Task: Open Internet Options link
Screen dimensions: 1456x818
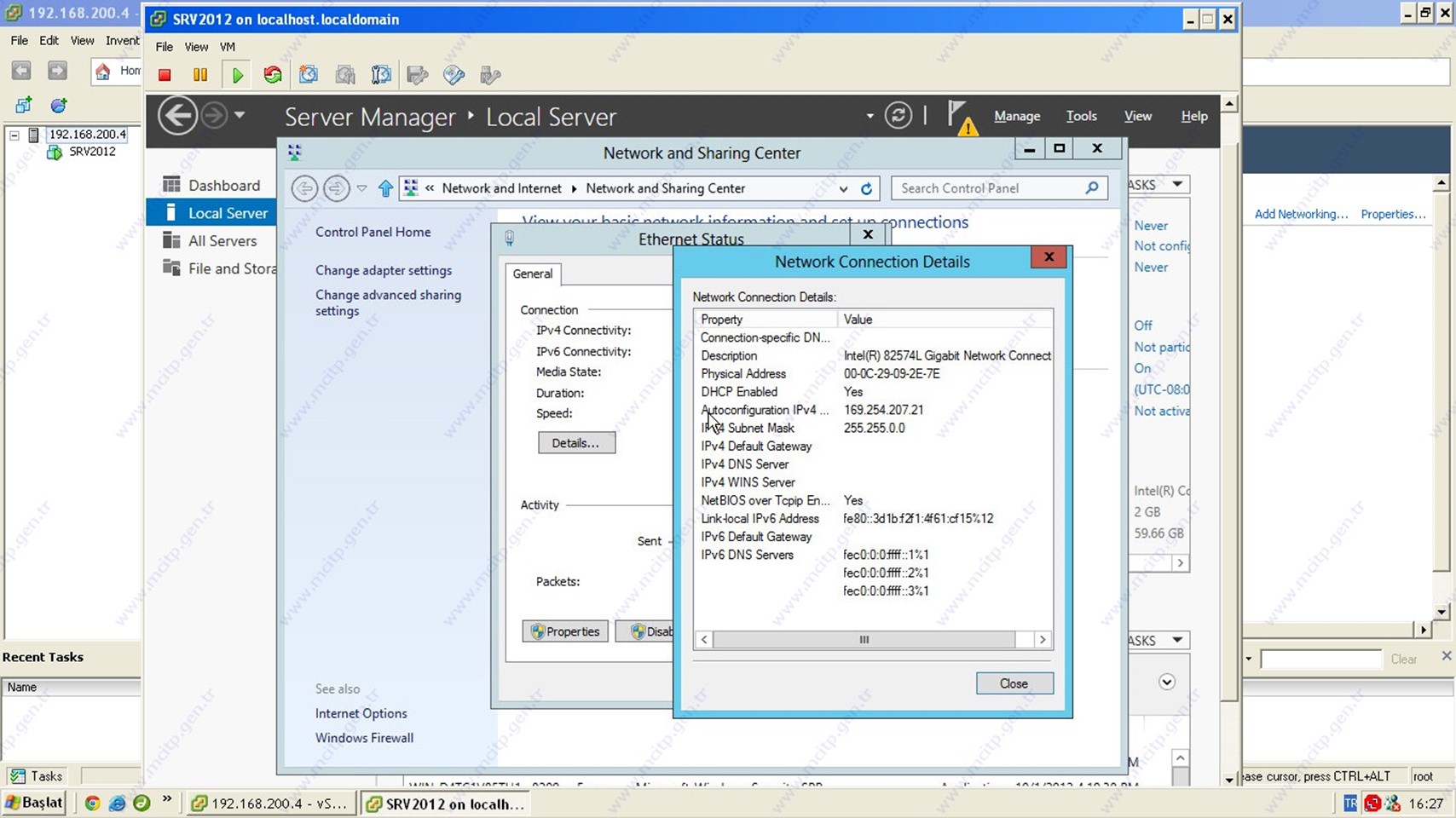Action: point(361,713)
